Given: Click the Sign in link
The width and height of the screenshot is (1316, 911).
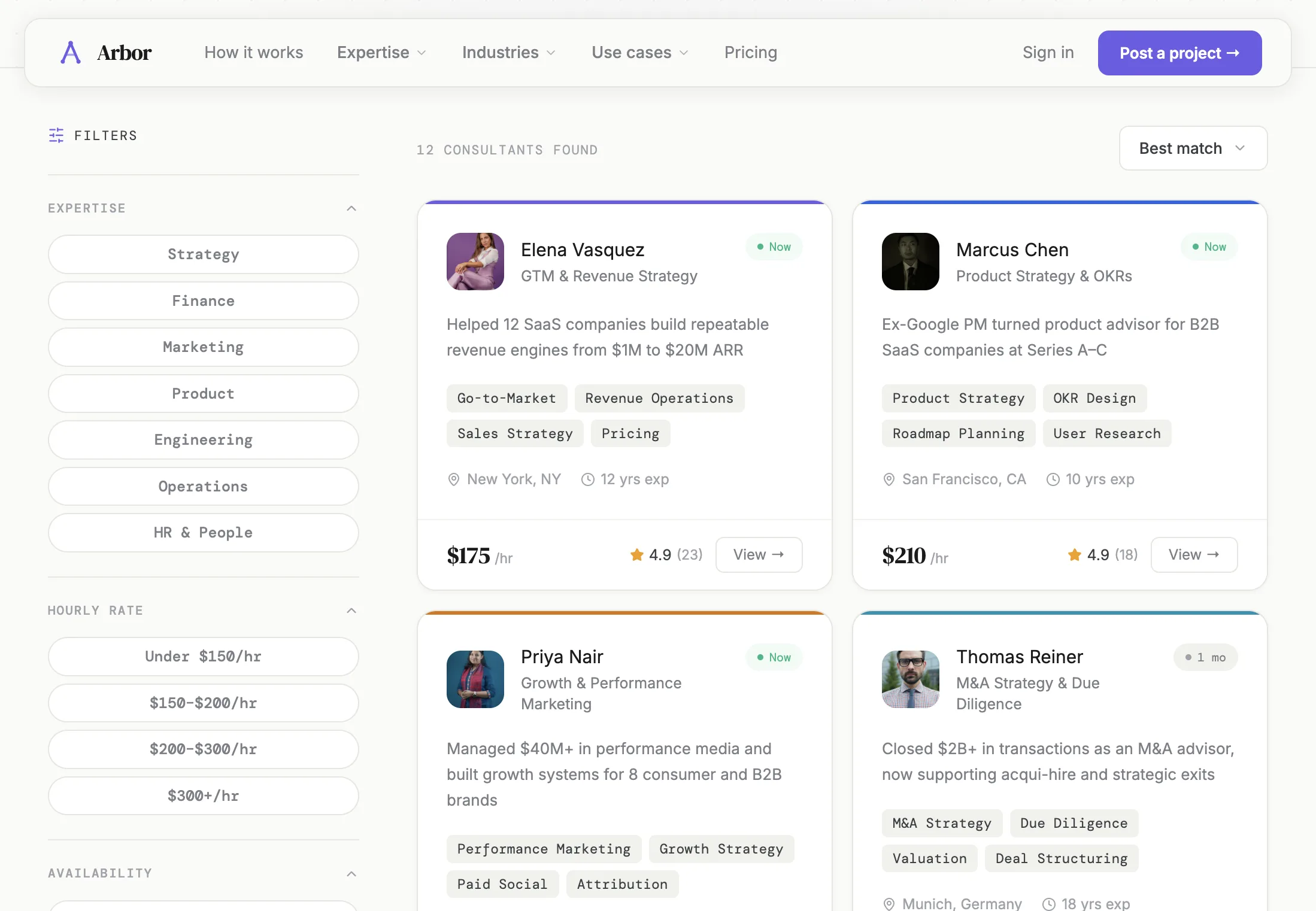Looking at the screenshot, I should point(1048,53).
